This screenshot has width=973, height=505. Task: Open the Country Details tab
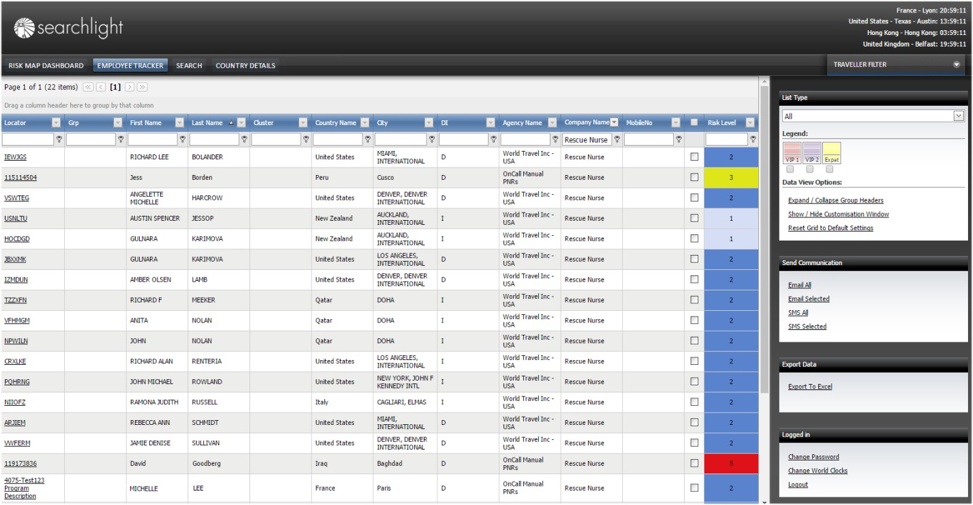[x=245, y=66]
